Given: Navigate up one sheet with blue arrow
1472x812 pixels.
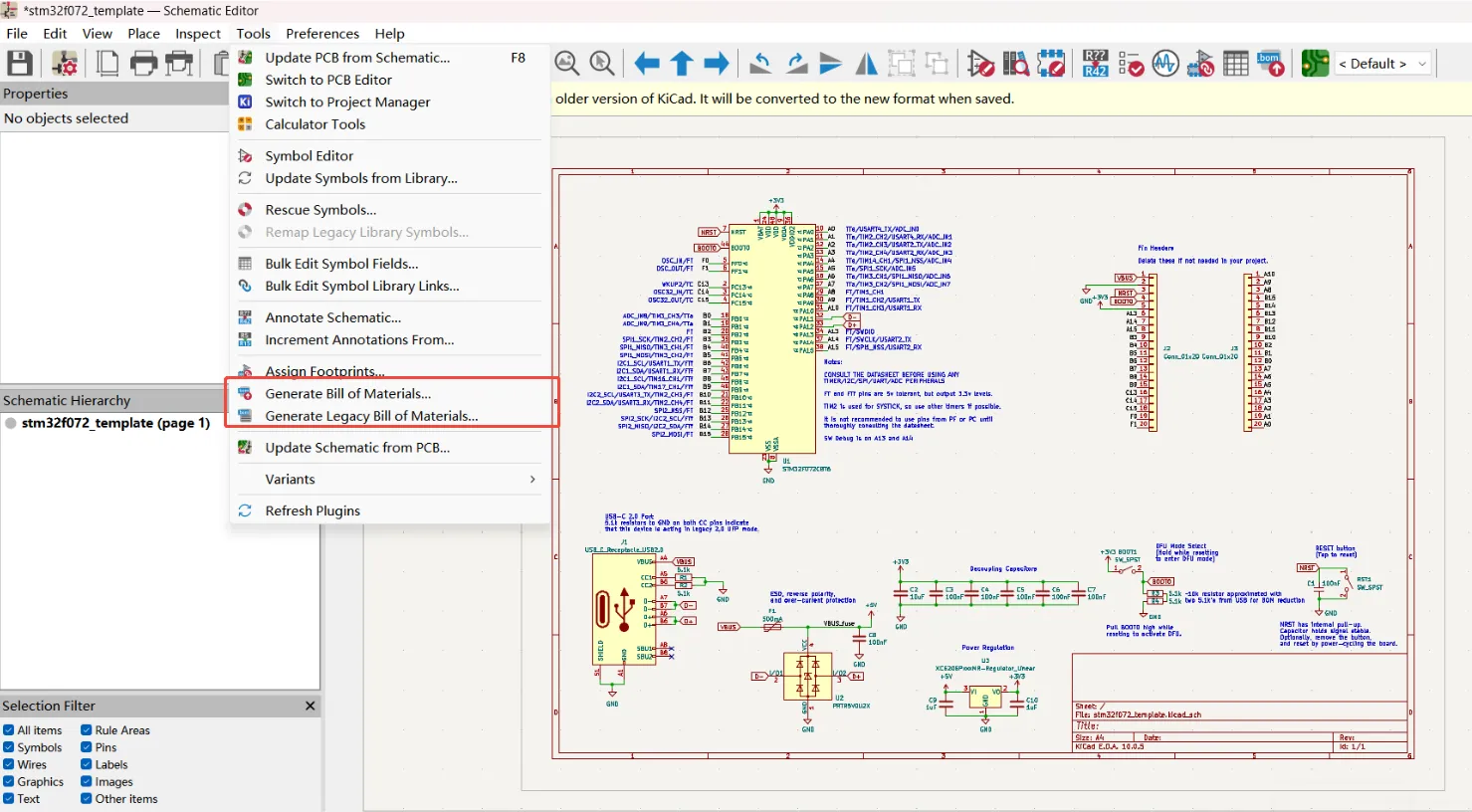Looking at the screenshot, I should click(x=682, y=64).
